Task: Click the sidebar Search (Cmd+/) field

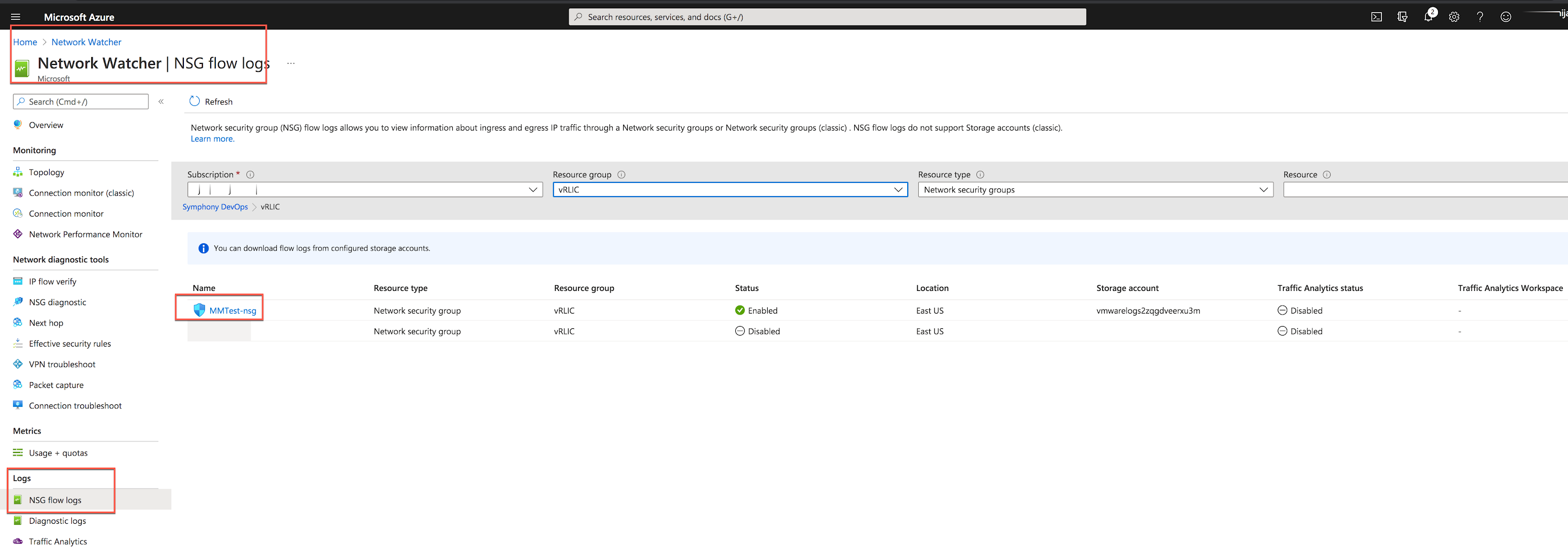Action: pos(81,102)
